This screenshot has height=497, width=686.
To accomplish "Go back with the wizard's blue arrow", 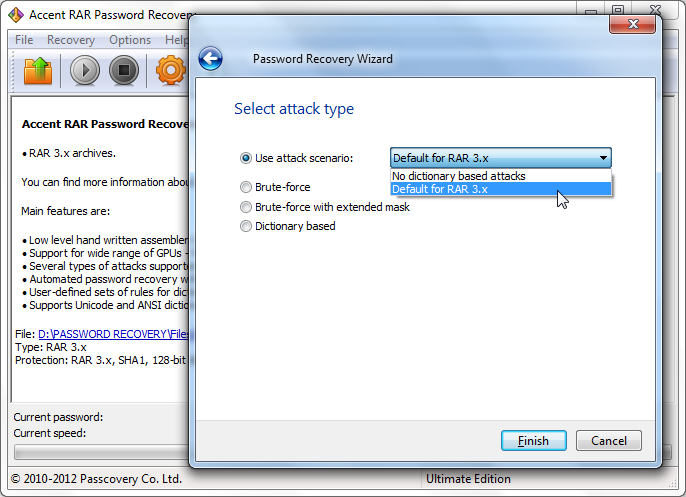I will tap(210, 59).
